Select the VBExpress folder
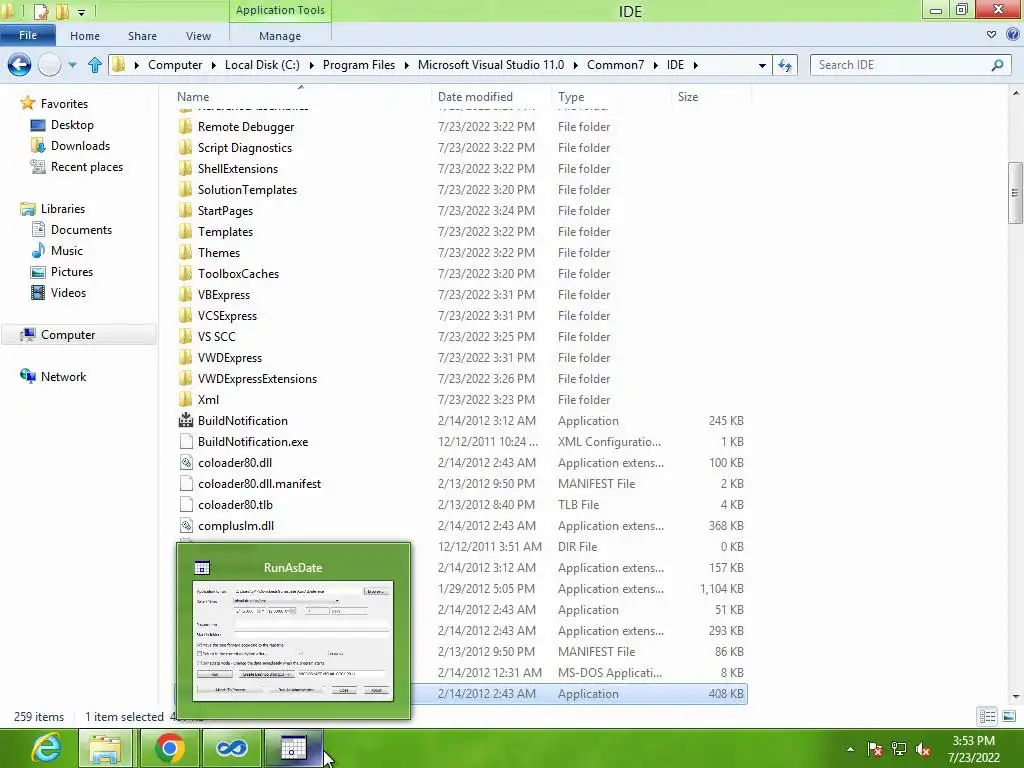This screenshot has height=768, width=1024. coord(223,295)
